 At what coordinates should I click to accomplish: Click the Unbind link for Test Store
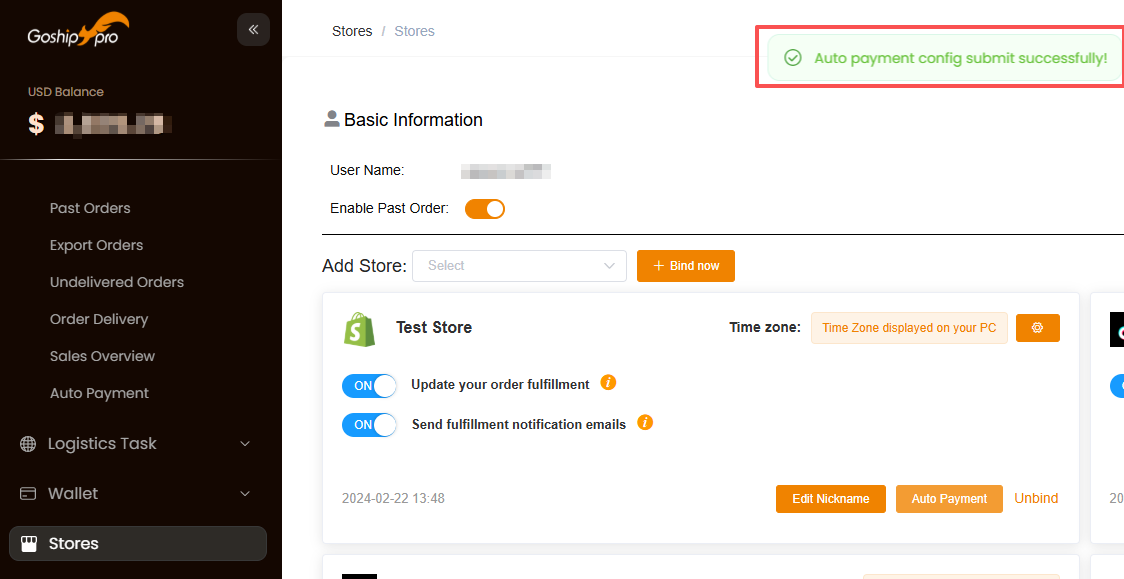(x=1036, y=498)
